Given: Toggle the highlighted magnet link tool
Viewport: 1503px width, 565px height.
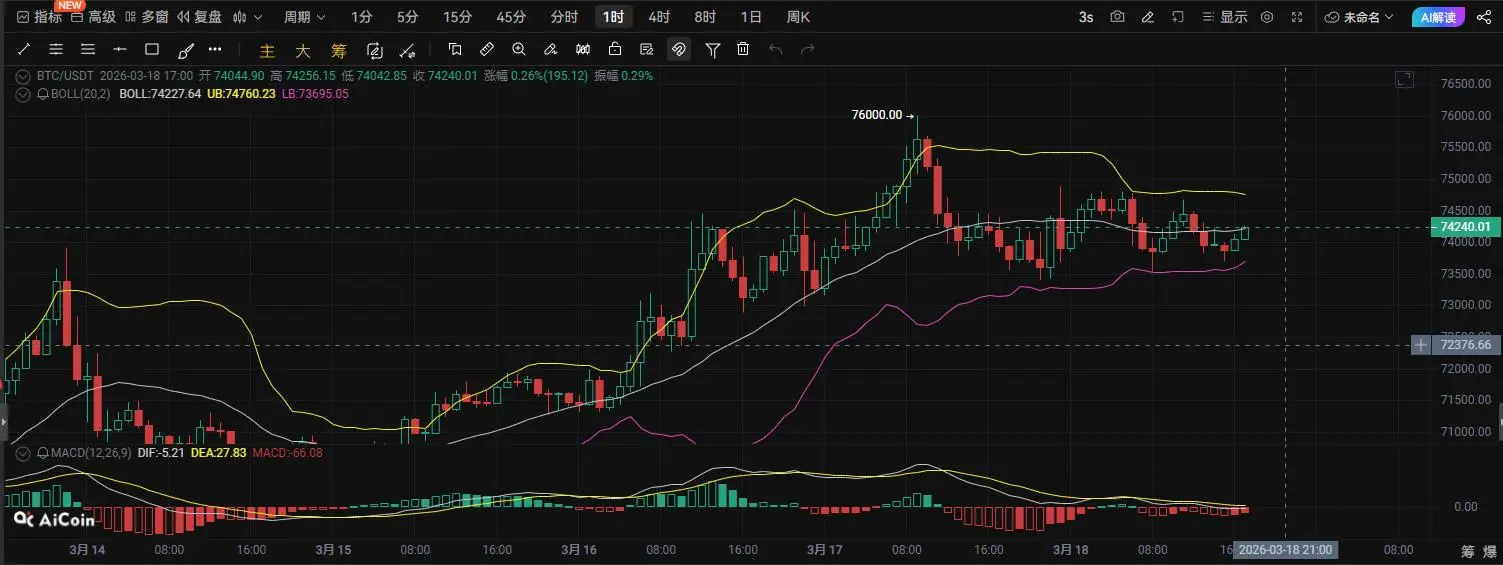Looking at the screenshot, I should pyautogui.click(x=679, y=49).
